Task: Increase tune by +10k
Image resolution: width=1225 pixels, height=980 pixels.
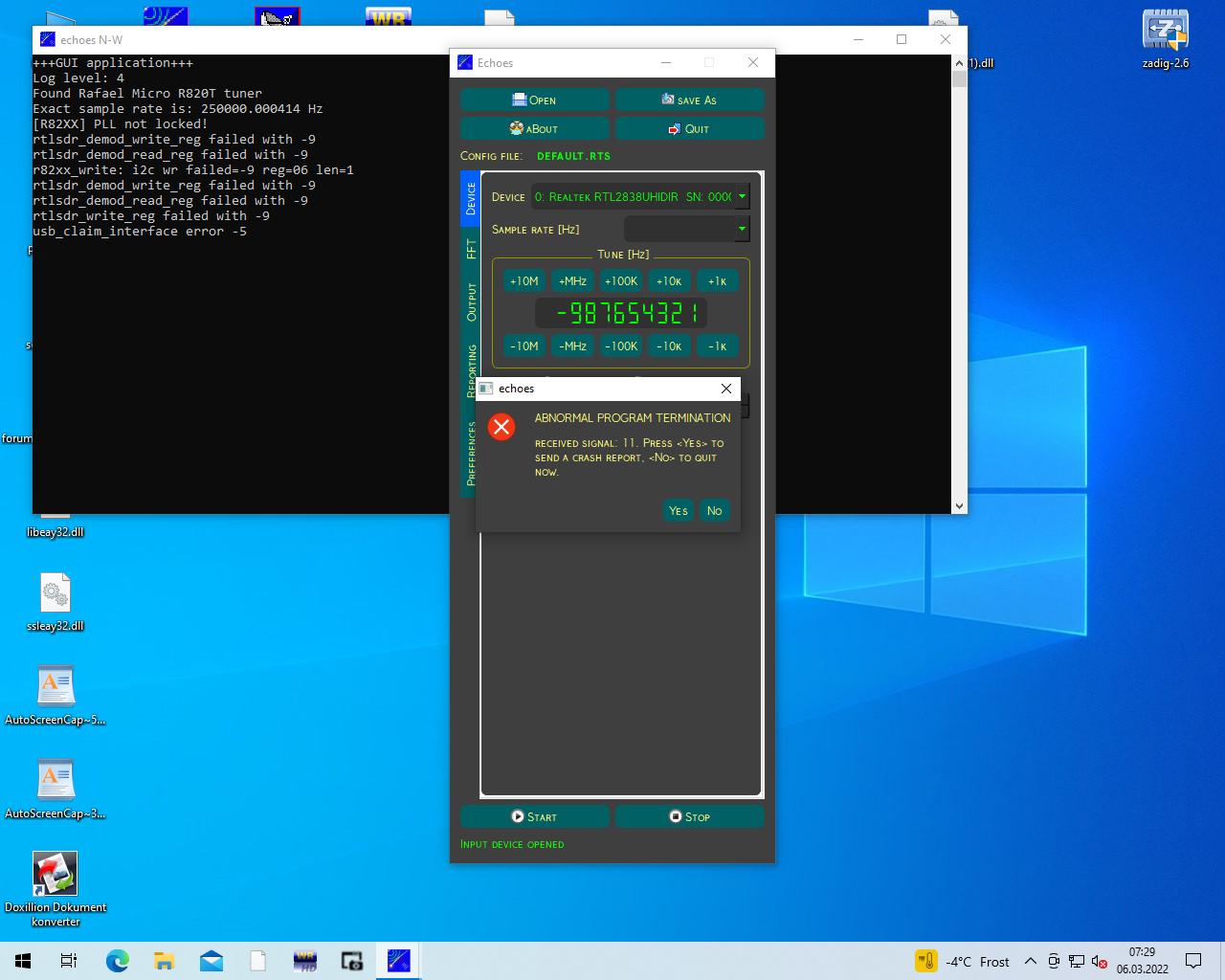Action: click(x=669, y=281)
